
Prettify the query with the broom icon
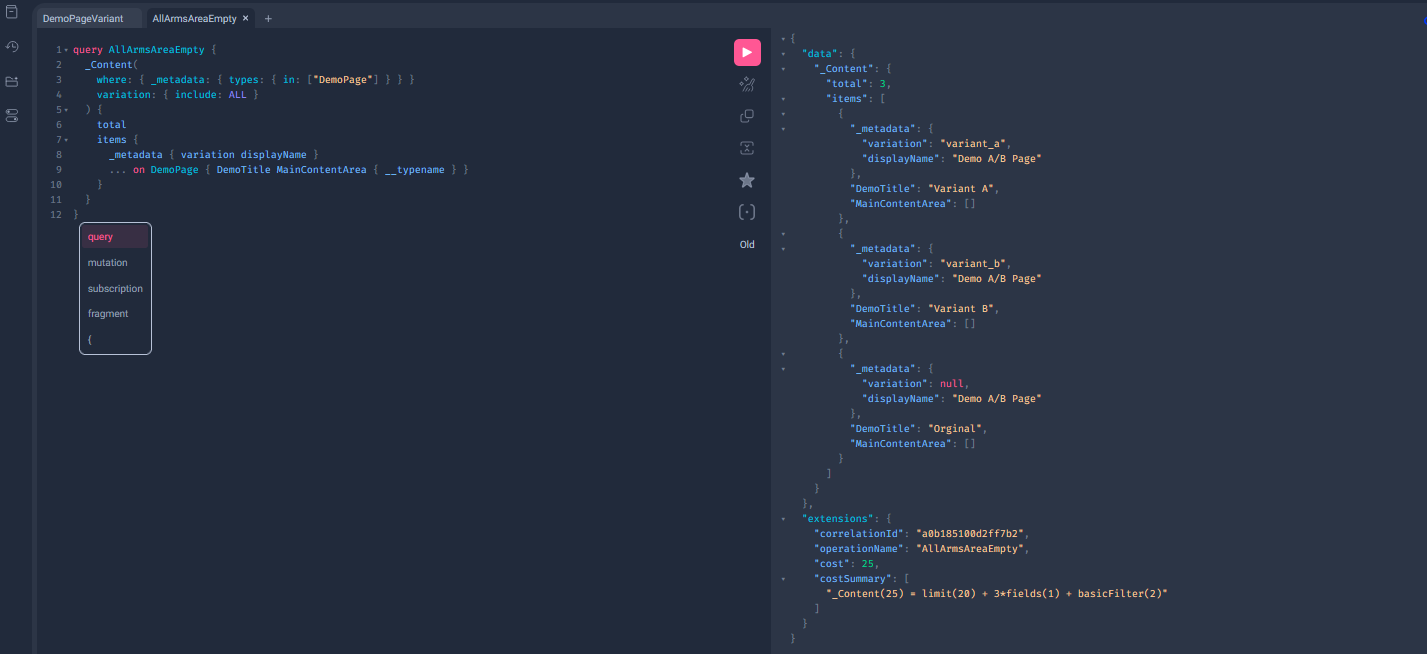747,85
